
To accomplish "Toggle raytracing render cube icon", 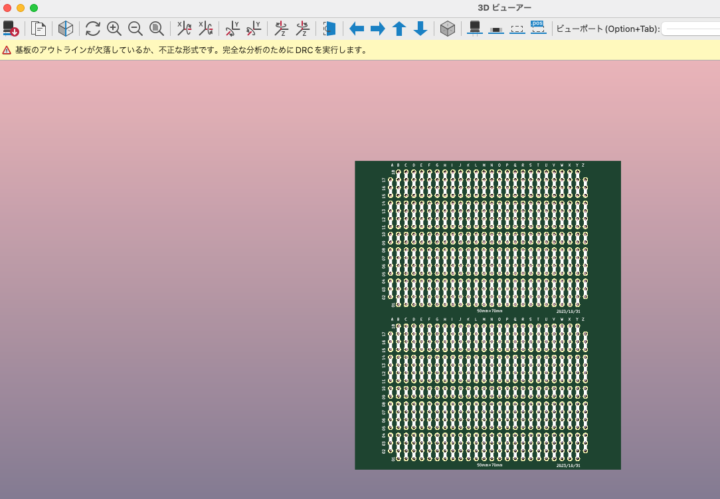I will (65, 29).
